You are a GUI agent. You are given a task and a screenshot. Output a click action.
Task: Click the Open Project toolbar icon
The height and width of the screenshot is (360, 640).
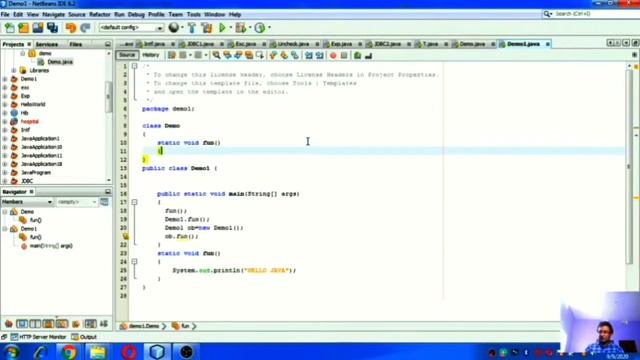(x=38, y=28)
